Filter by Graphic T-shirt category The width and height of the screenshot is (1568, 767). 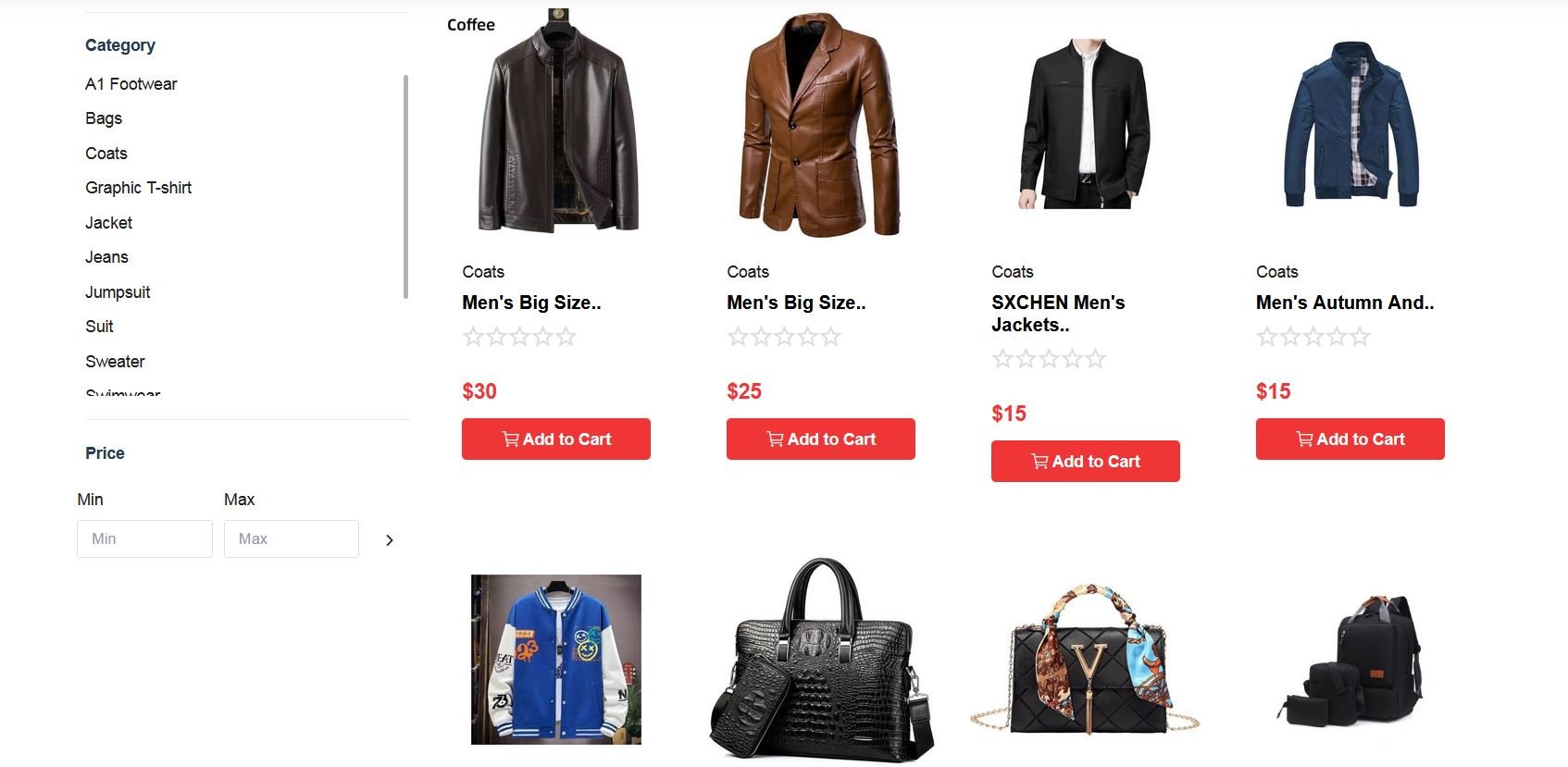[139, 188]
